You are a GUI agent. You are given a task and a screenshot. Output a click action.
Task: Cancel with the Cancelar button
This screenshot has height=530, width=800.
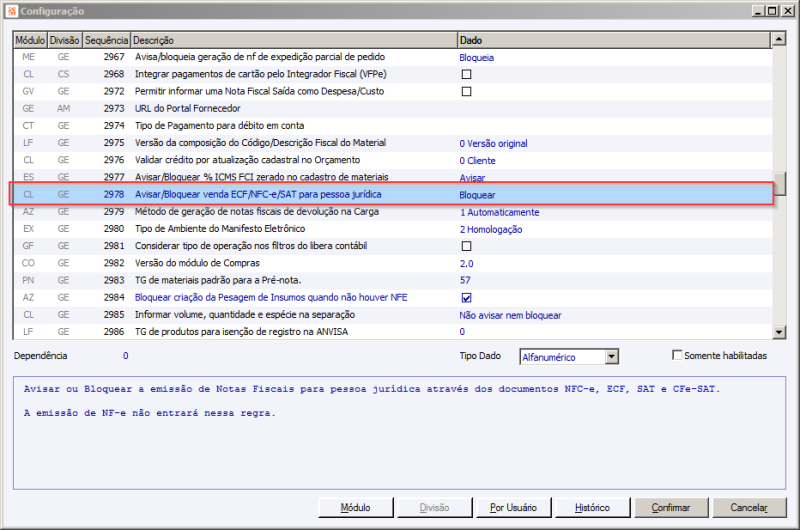tap(749, 508)
